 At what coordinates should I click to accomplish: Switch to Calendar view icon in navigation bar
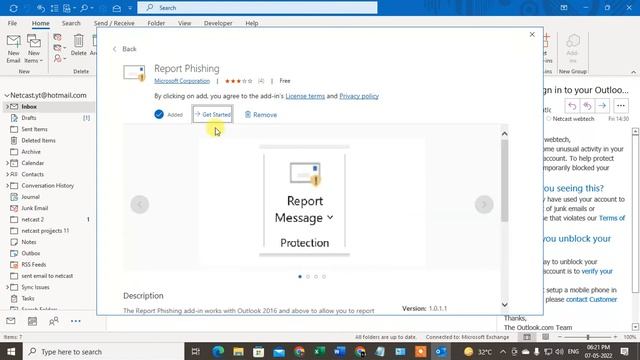32,321
